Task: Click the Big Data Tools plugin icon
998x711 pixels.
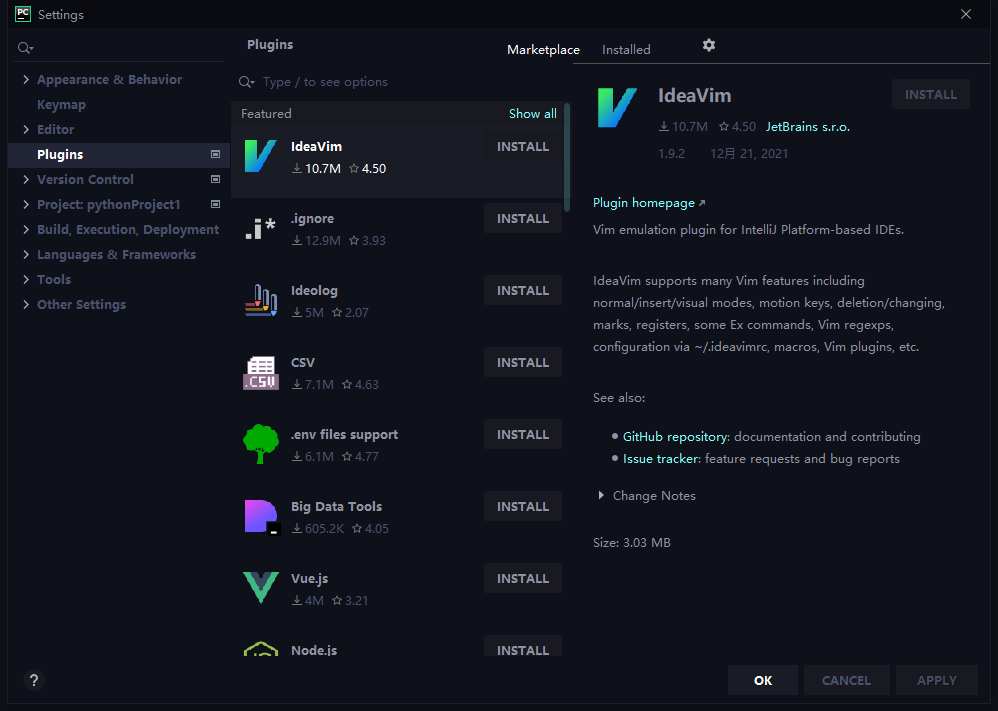Action: [x=262, y=516]
